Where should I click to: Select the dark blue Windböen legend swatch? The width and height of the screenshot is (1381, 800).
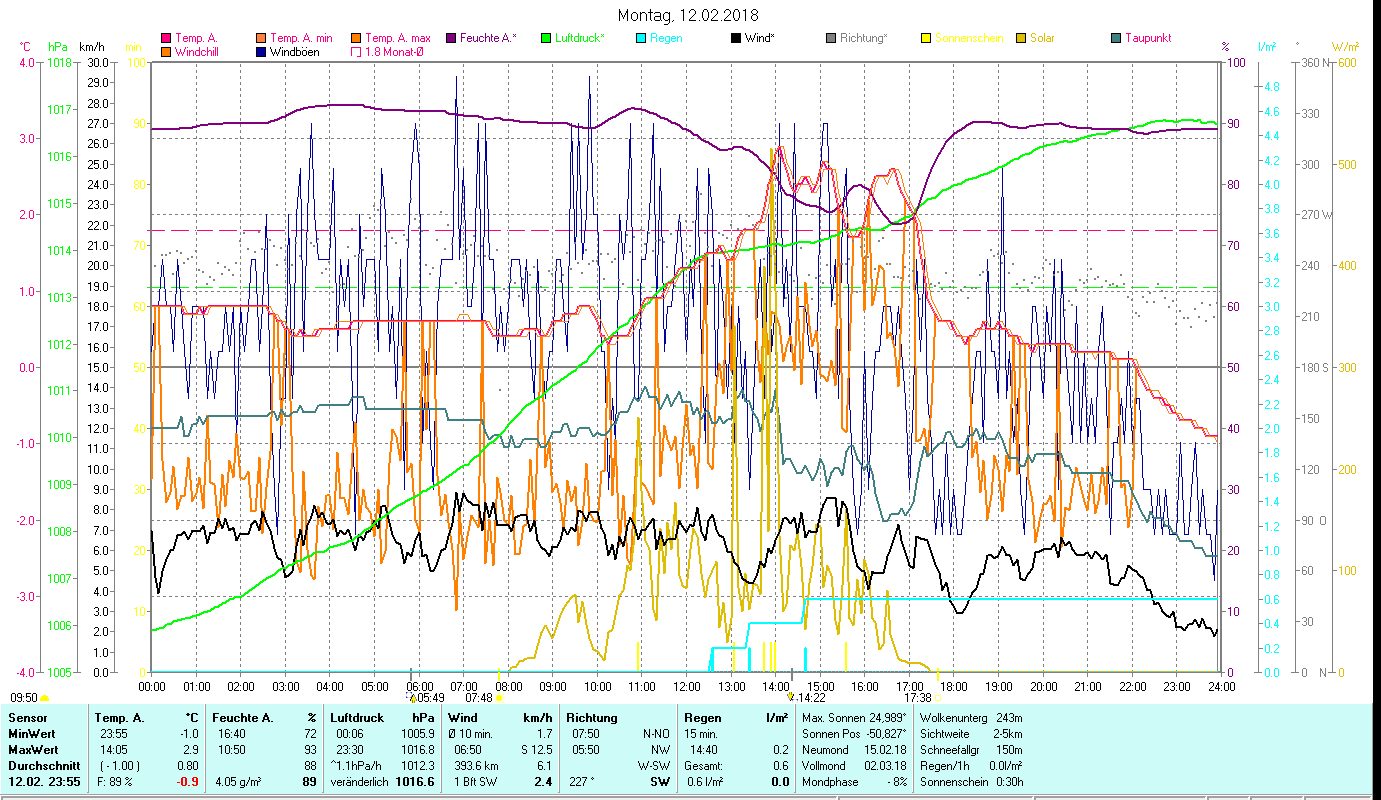[x=260, y=52]
